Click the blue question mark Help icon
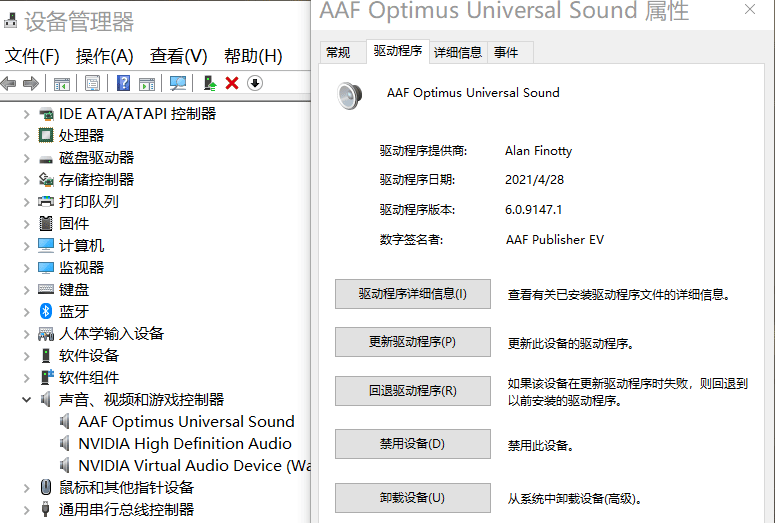The image size is (777, 523). [123, 83]
